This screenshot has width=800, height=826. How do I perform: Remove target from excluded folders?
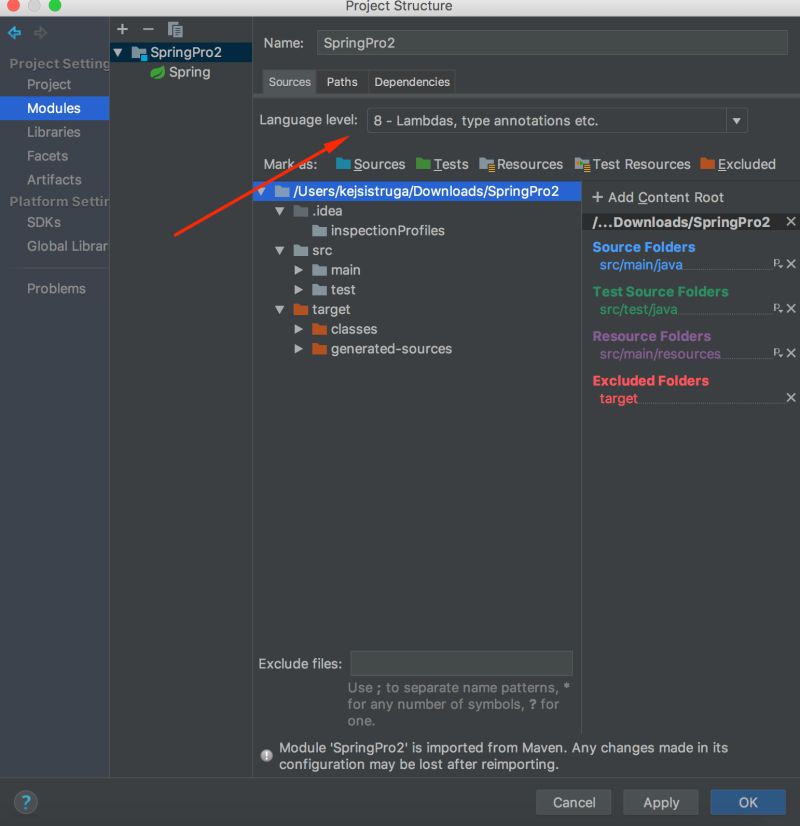pyautogui.click(x=791, y=398)
